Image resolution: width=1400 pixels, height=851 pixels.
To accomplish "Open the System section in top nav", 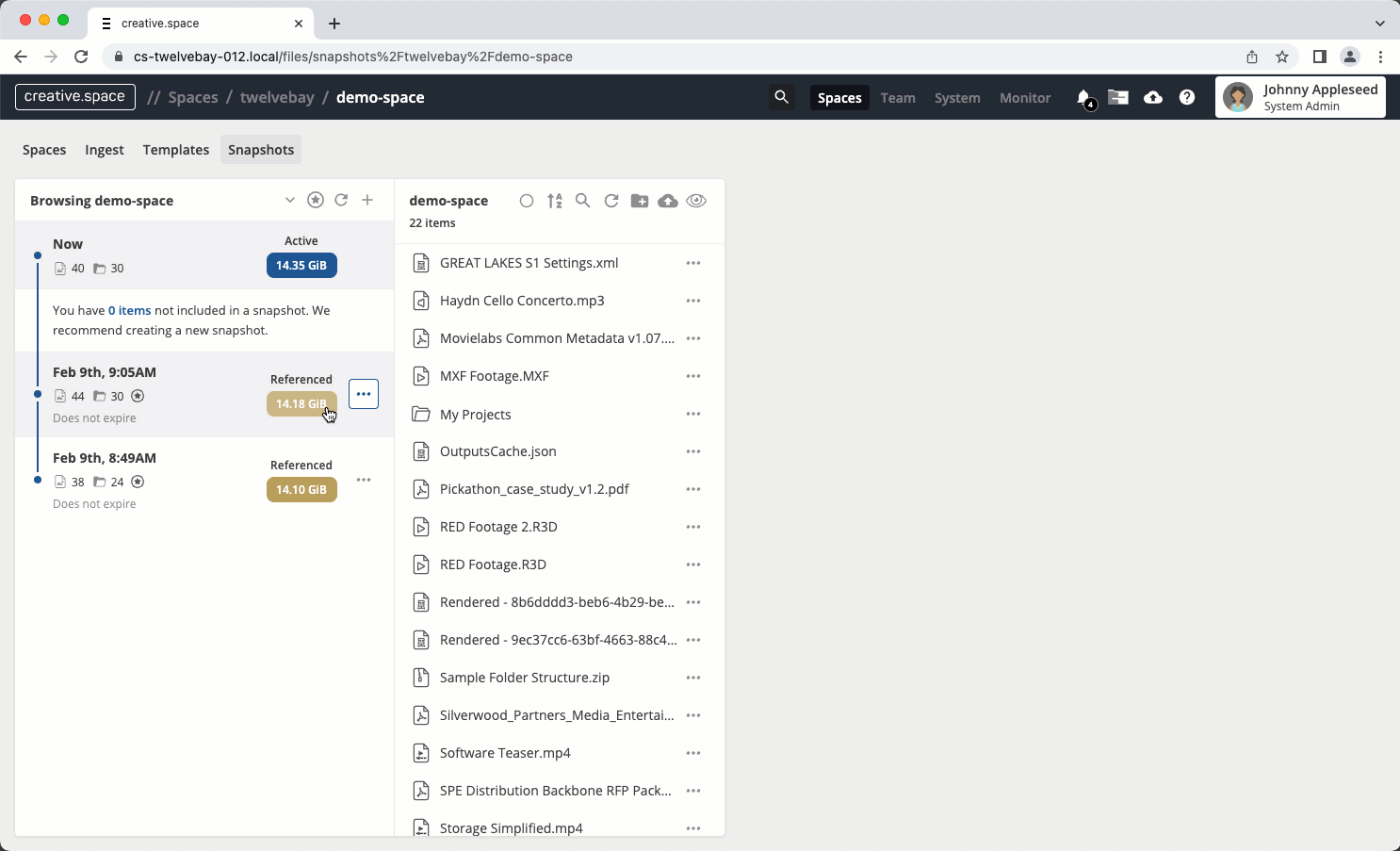I will coord(957,98).
